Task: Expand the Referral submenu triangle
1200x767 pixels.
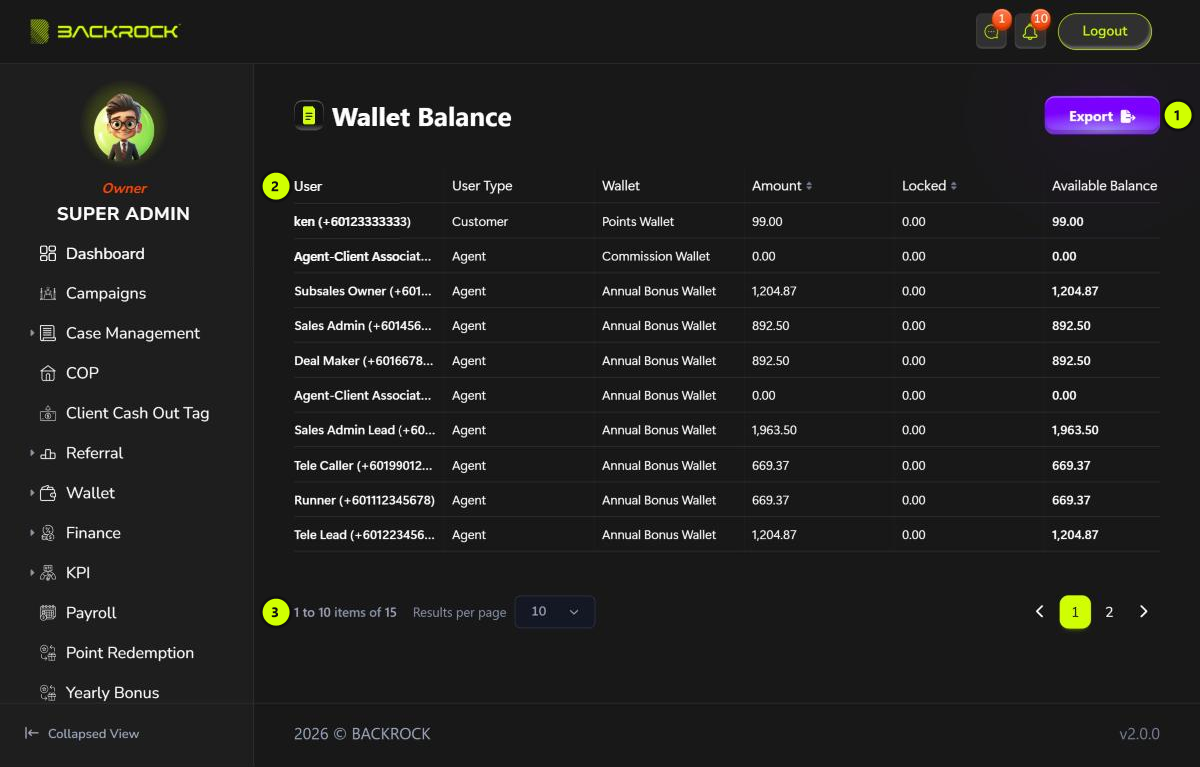Action: point(32,453)
